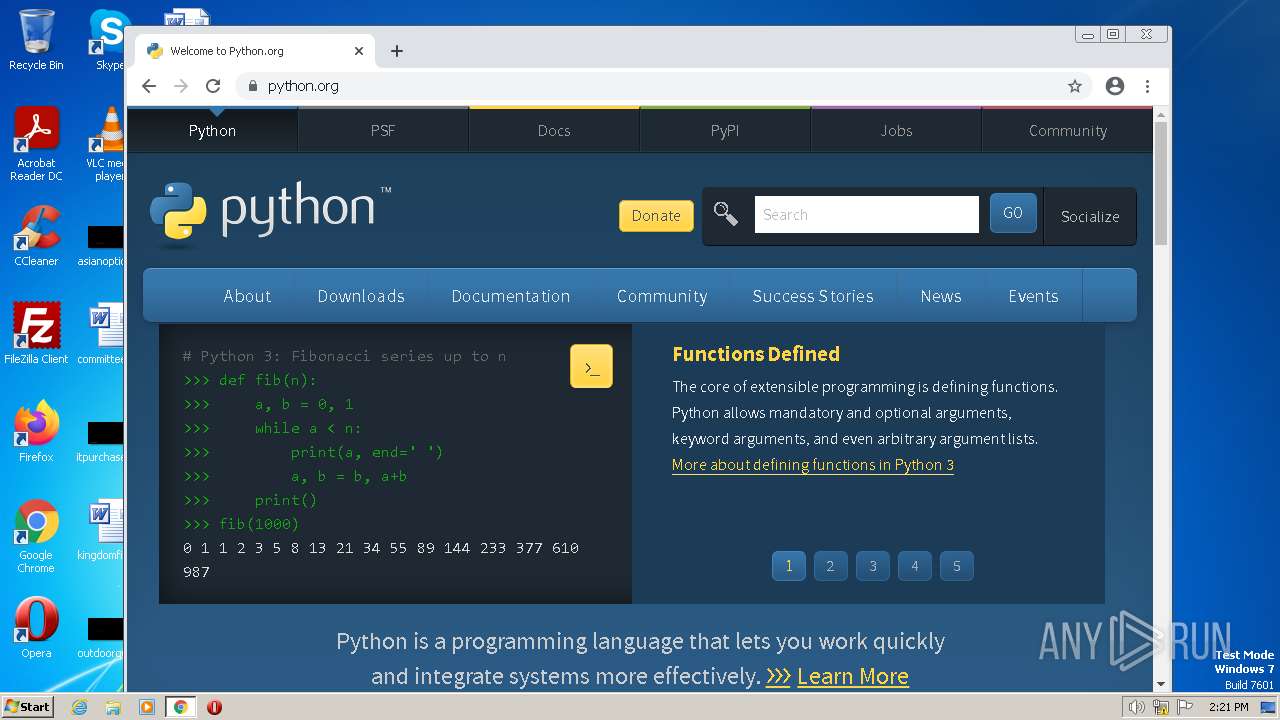Launch the interactive shell icon

click(591, 367)
